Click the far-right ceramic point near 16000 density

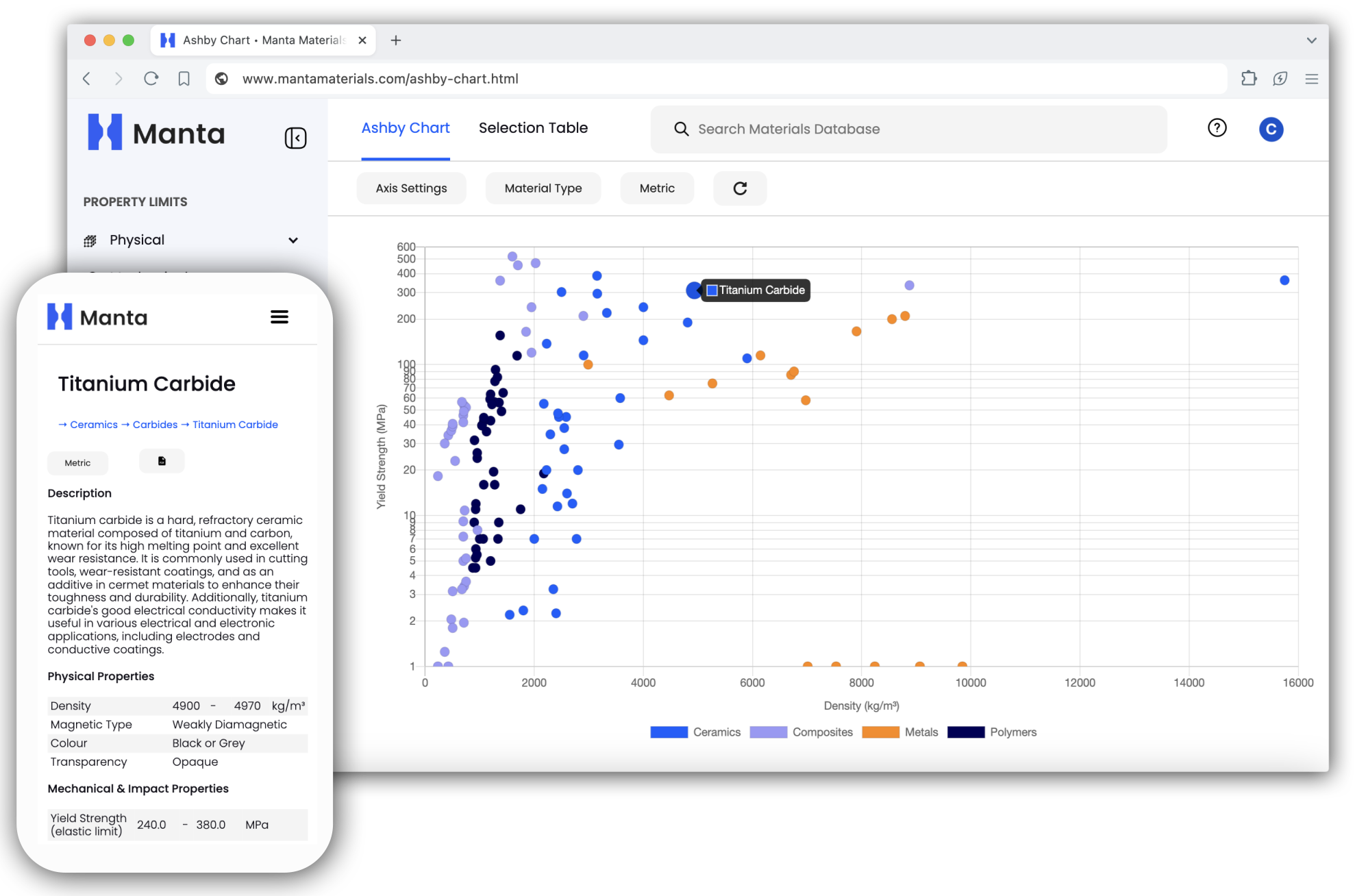(x=1284, y=280)
